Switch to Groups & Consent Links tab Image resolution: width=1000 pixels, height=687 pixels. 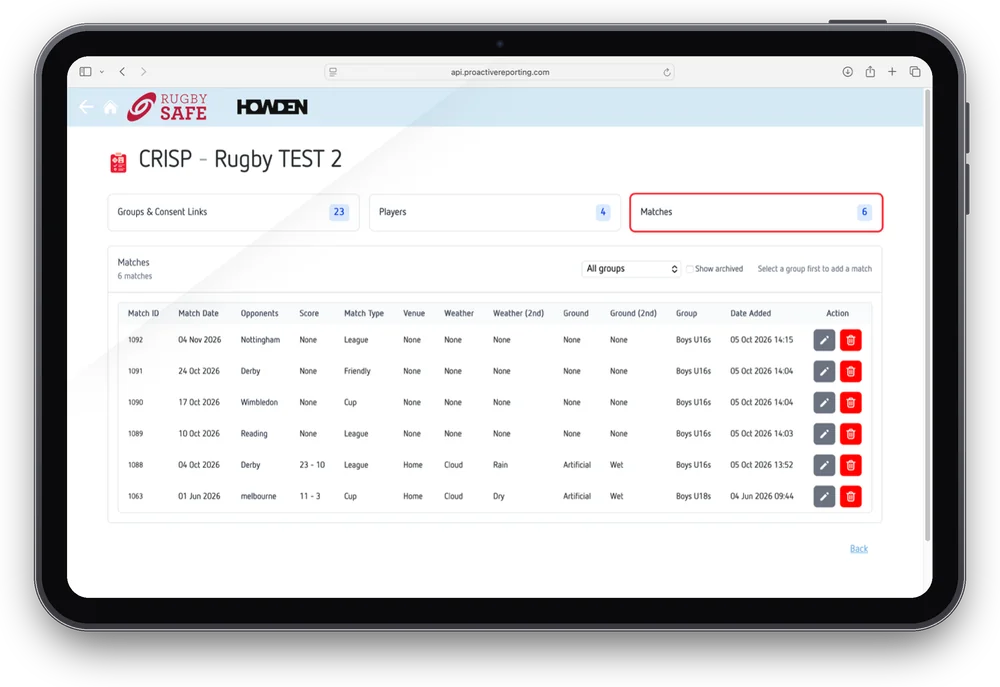[233, 212]
